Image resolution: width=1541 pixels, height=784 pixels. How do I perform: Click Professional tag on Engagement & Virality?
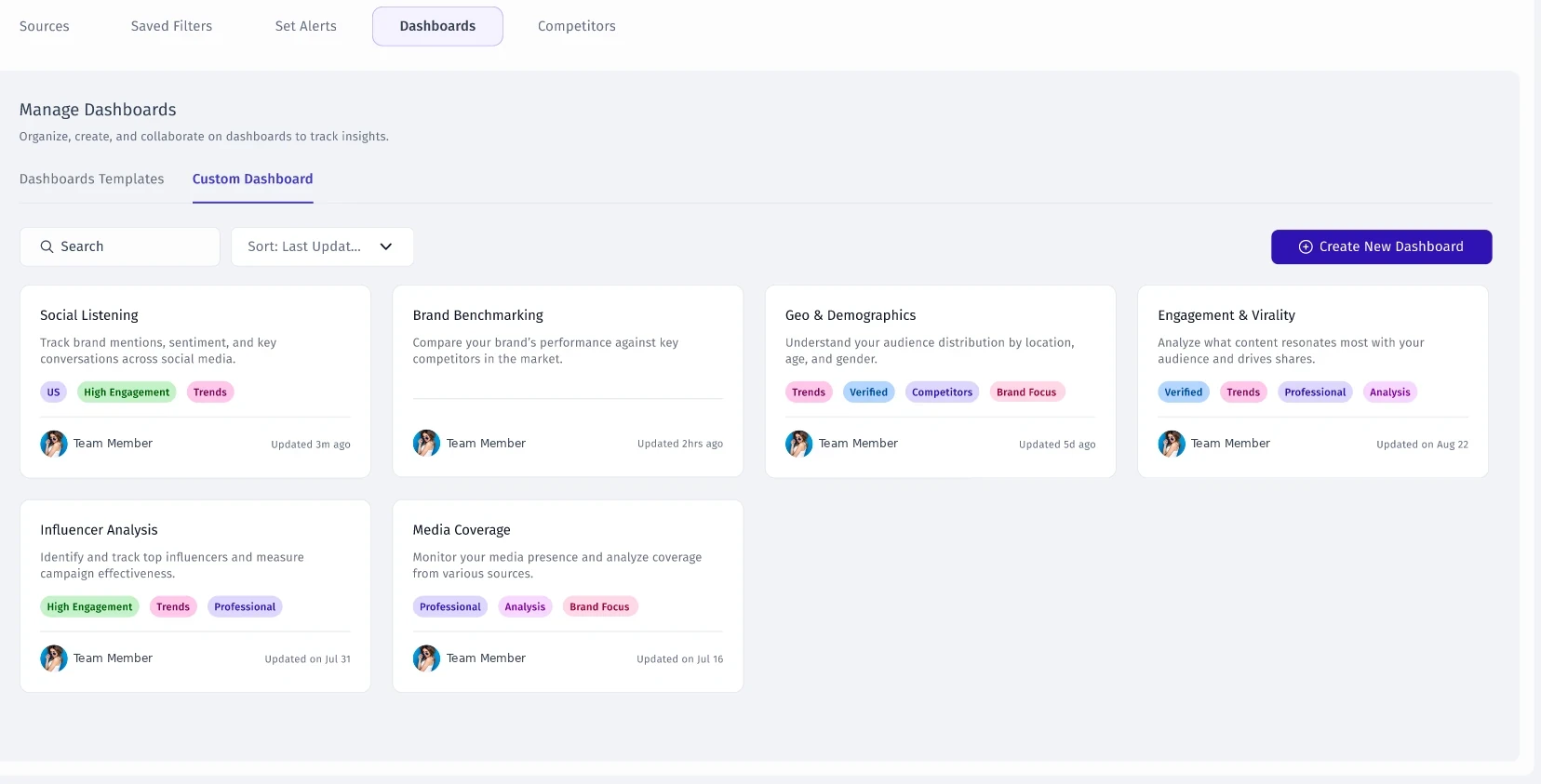(1315, 392)
